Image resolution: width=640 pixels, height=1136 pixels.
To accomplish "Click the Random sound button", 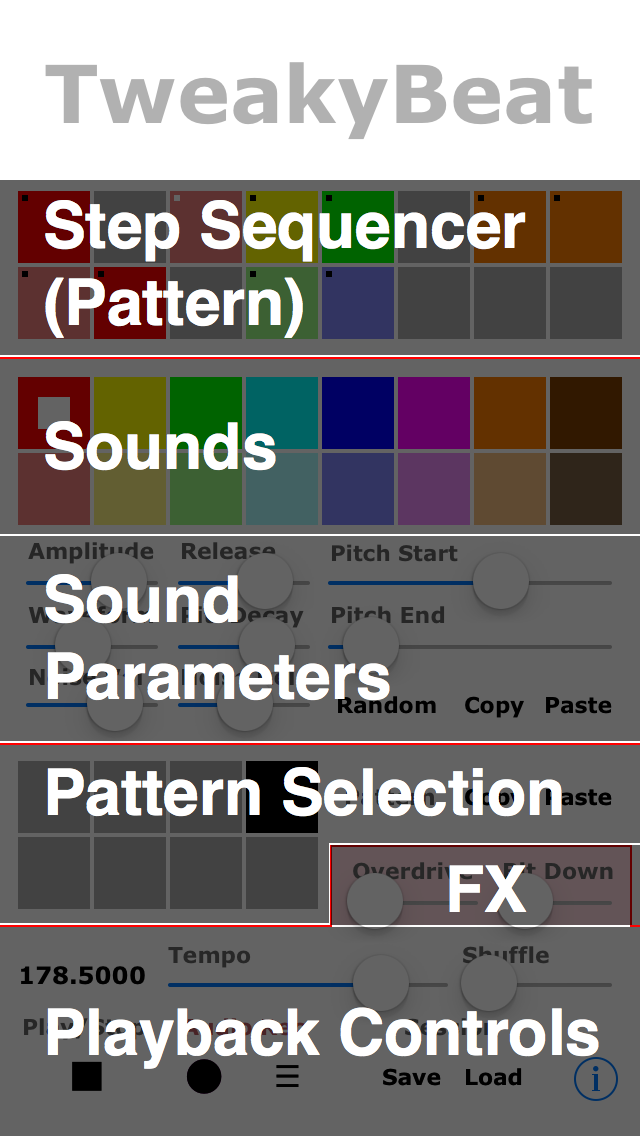I will point(386,705).
